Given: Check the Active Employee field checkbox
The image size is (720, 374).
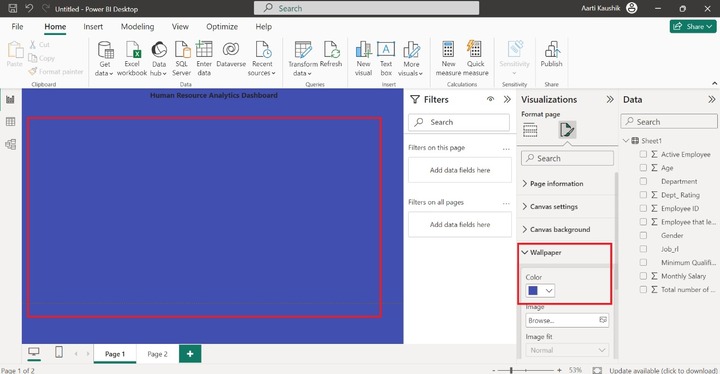Looking at the screenshot, I should (x=643, y=154).
